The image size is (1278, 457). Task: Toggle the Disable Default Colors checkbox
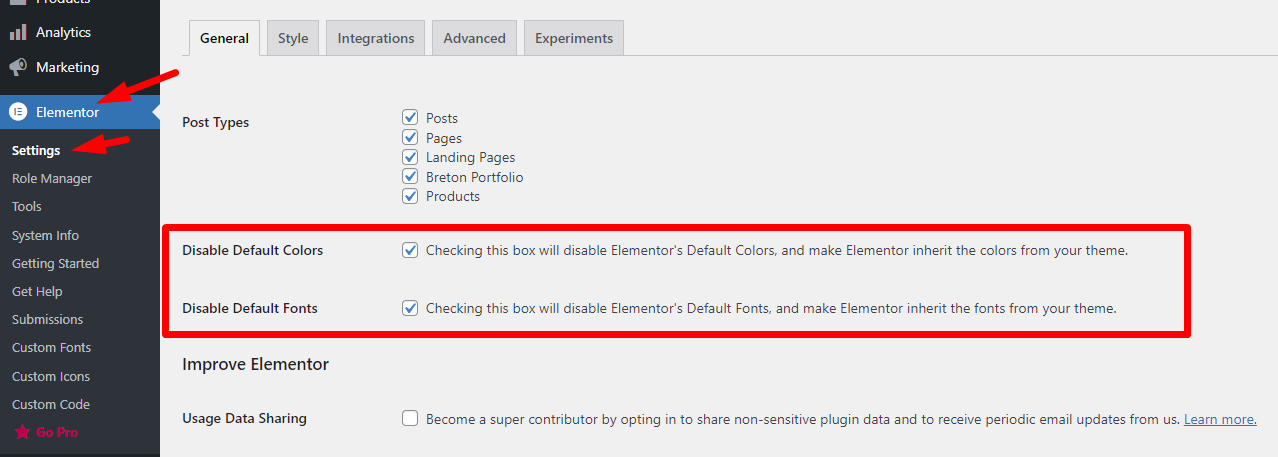pos(410,250)
